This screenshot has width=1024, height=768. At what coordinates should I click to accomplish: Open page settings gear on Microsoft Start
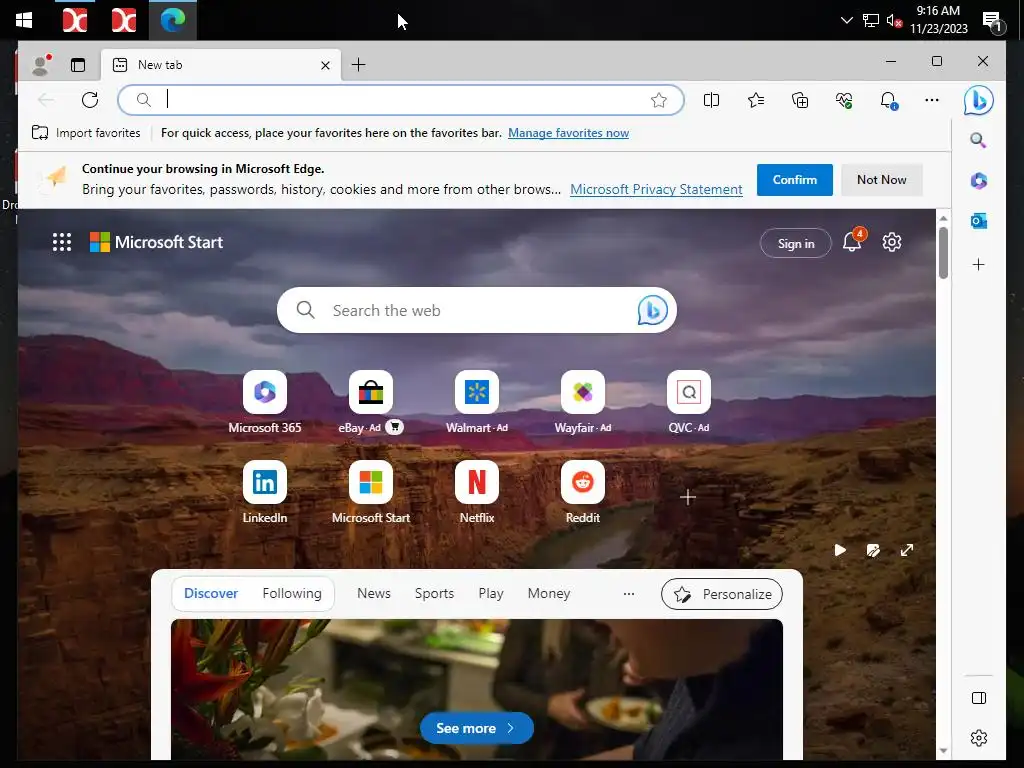[891, 242]
